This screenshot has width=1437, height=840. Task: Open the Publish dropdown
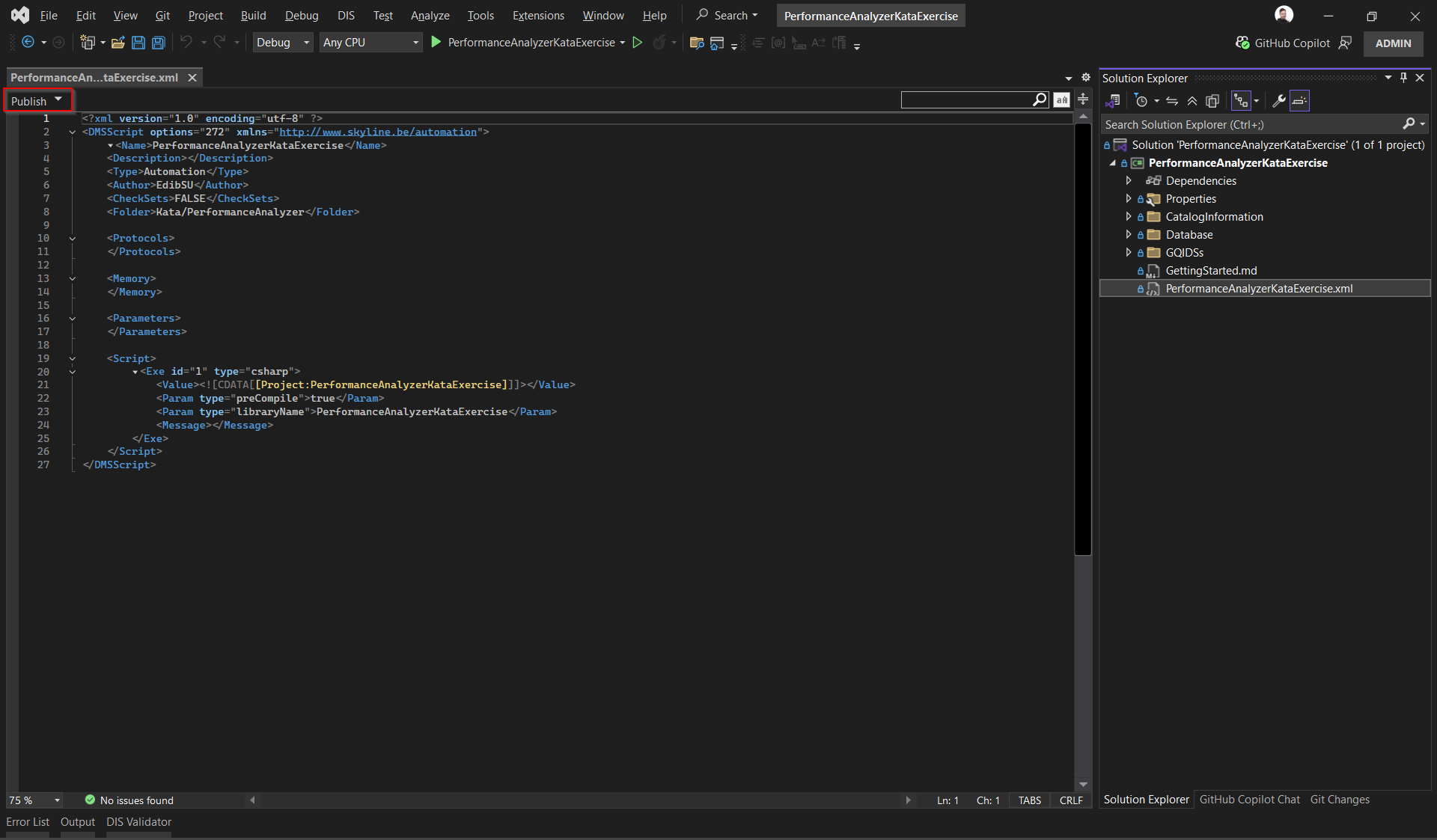tap(37, 100)
